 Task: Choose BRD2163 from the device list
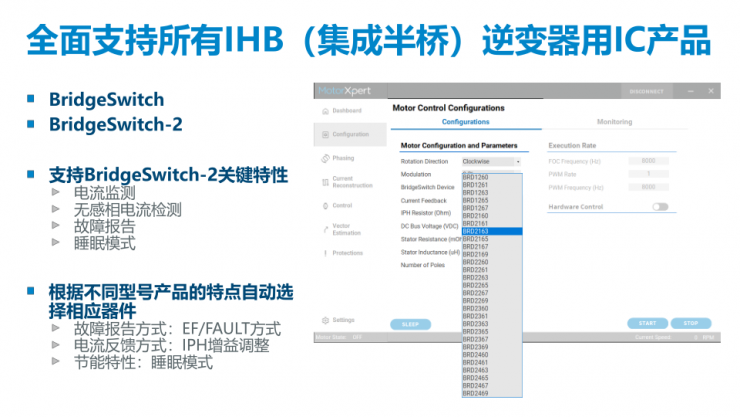coord(491,232)
